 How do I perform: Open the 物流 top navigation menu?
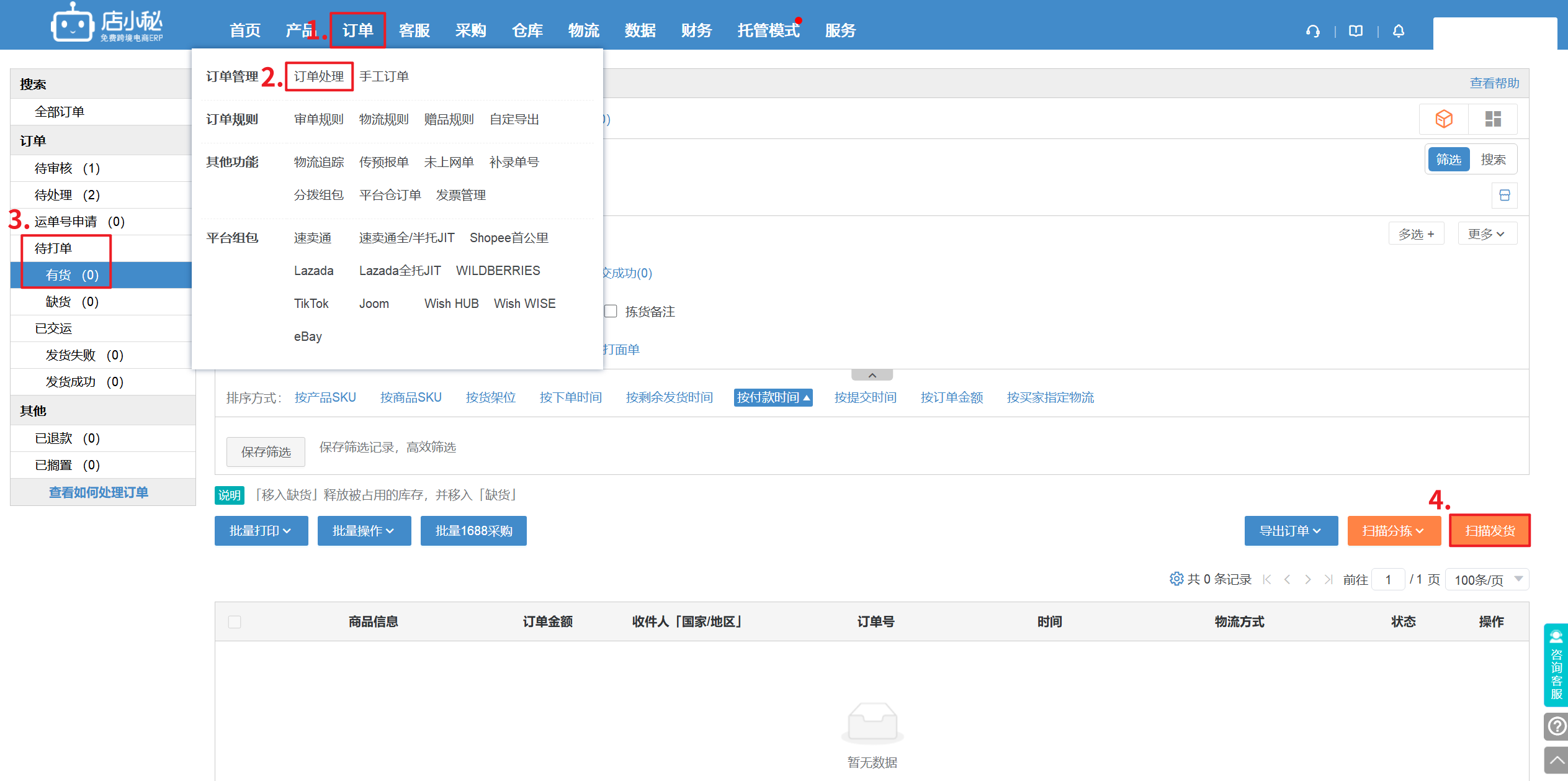[583, 30]
